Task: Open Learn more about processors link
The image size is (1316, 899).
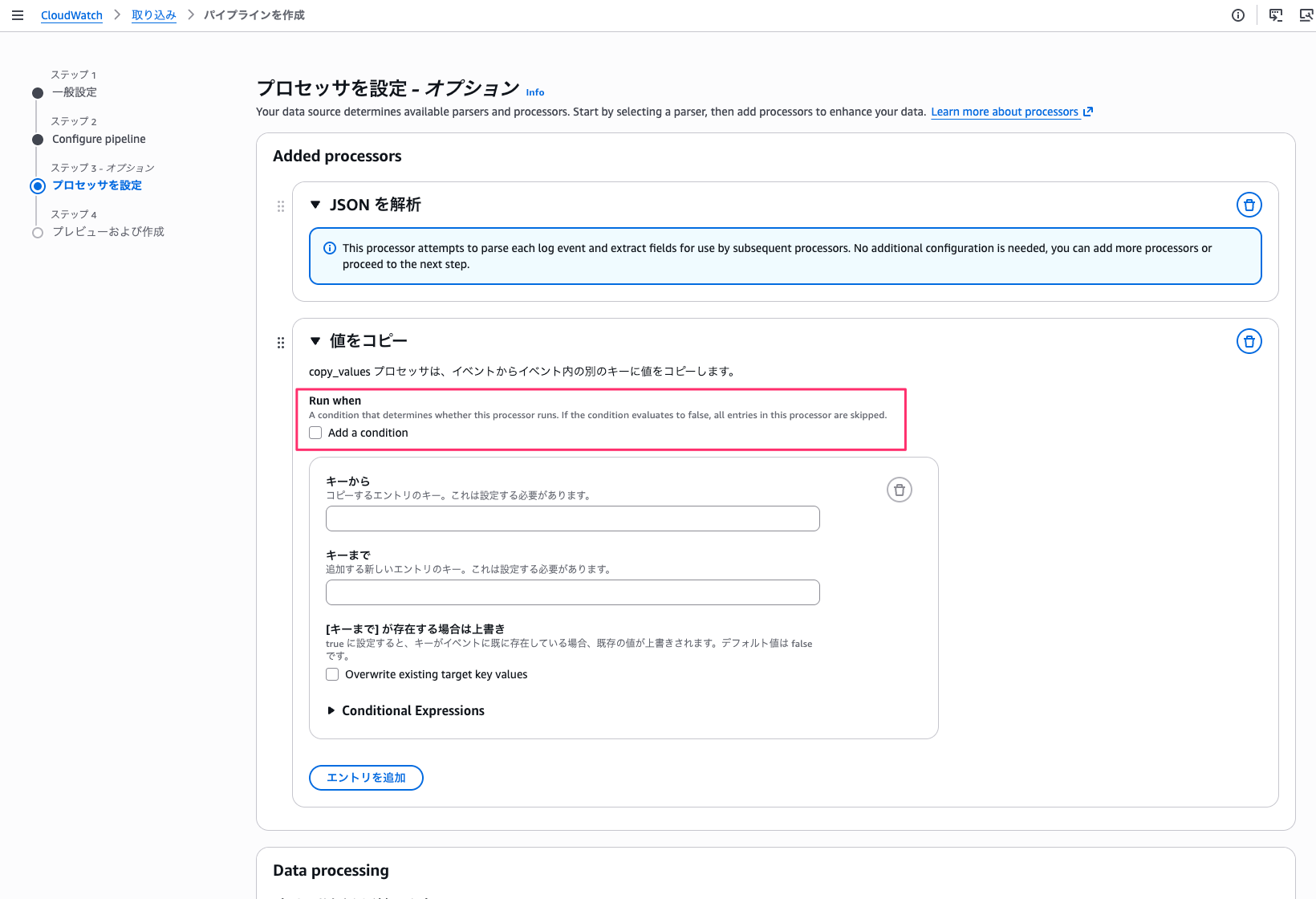Action: point(1004,112)
